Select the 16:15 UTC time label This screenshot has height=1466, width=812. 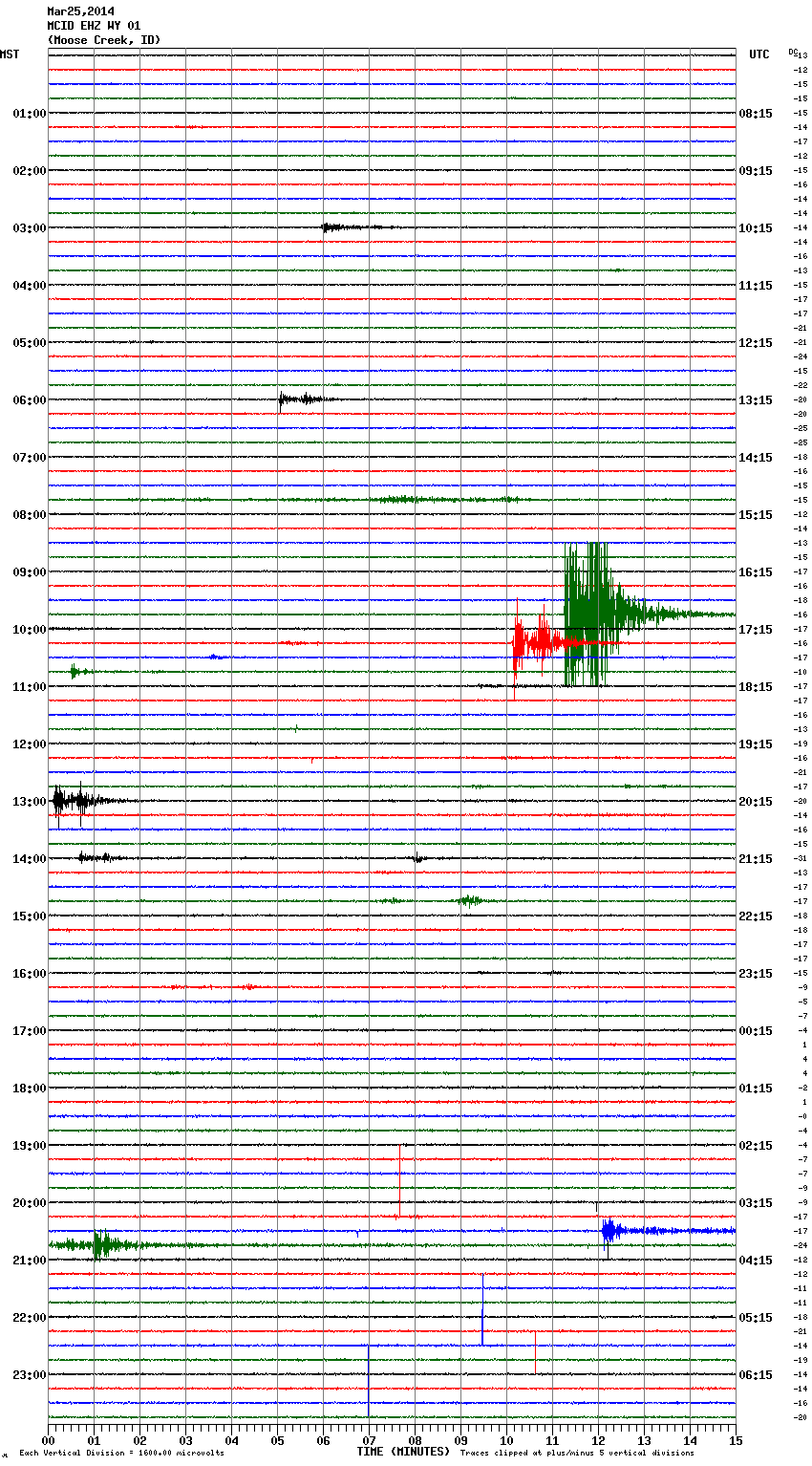(x=756, y=572)
